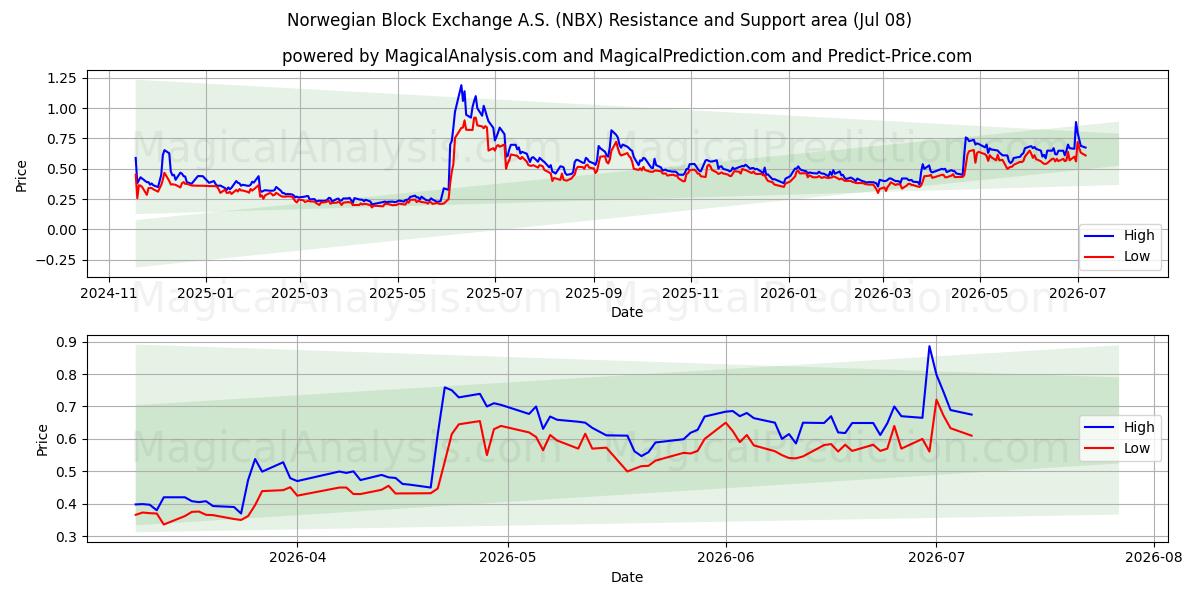This screenshot has height=600, width=1200.
Task: Click the top chart y-axis tick '0.00'
Action: pyautogui.click(x=62, y=230)
